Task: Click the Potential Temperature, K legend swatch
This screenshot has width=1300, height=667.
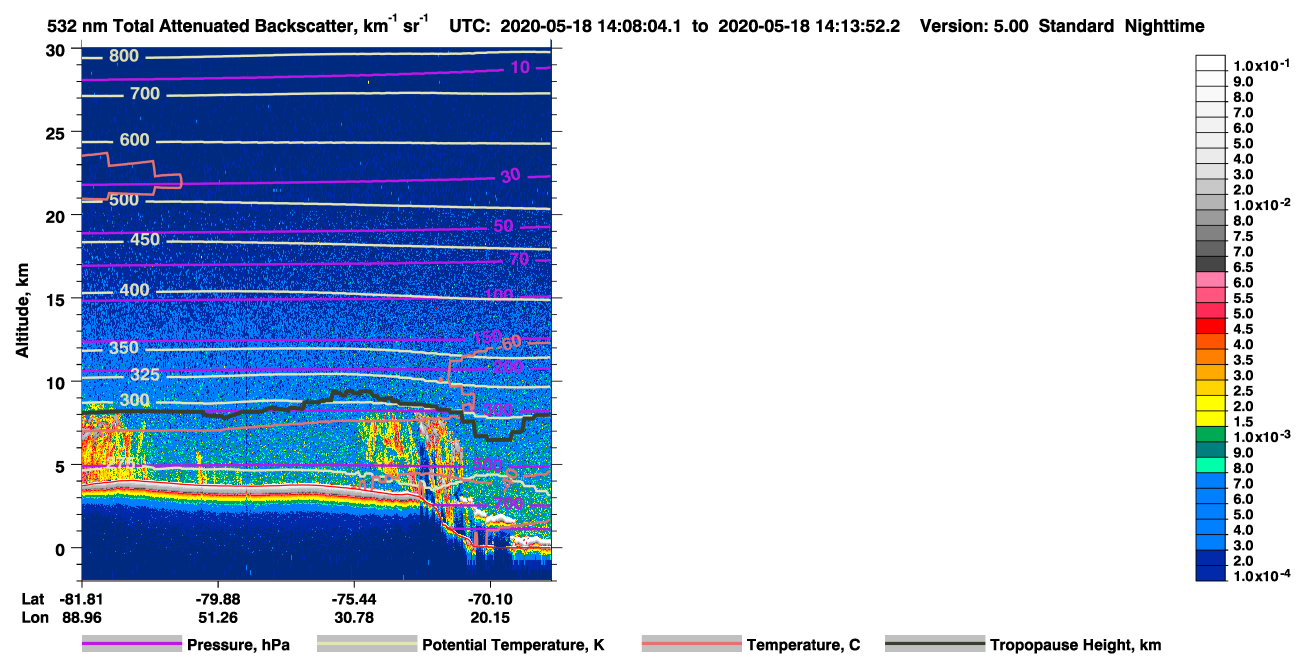Action: (367, 645)
